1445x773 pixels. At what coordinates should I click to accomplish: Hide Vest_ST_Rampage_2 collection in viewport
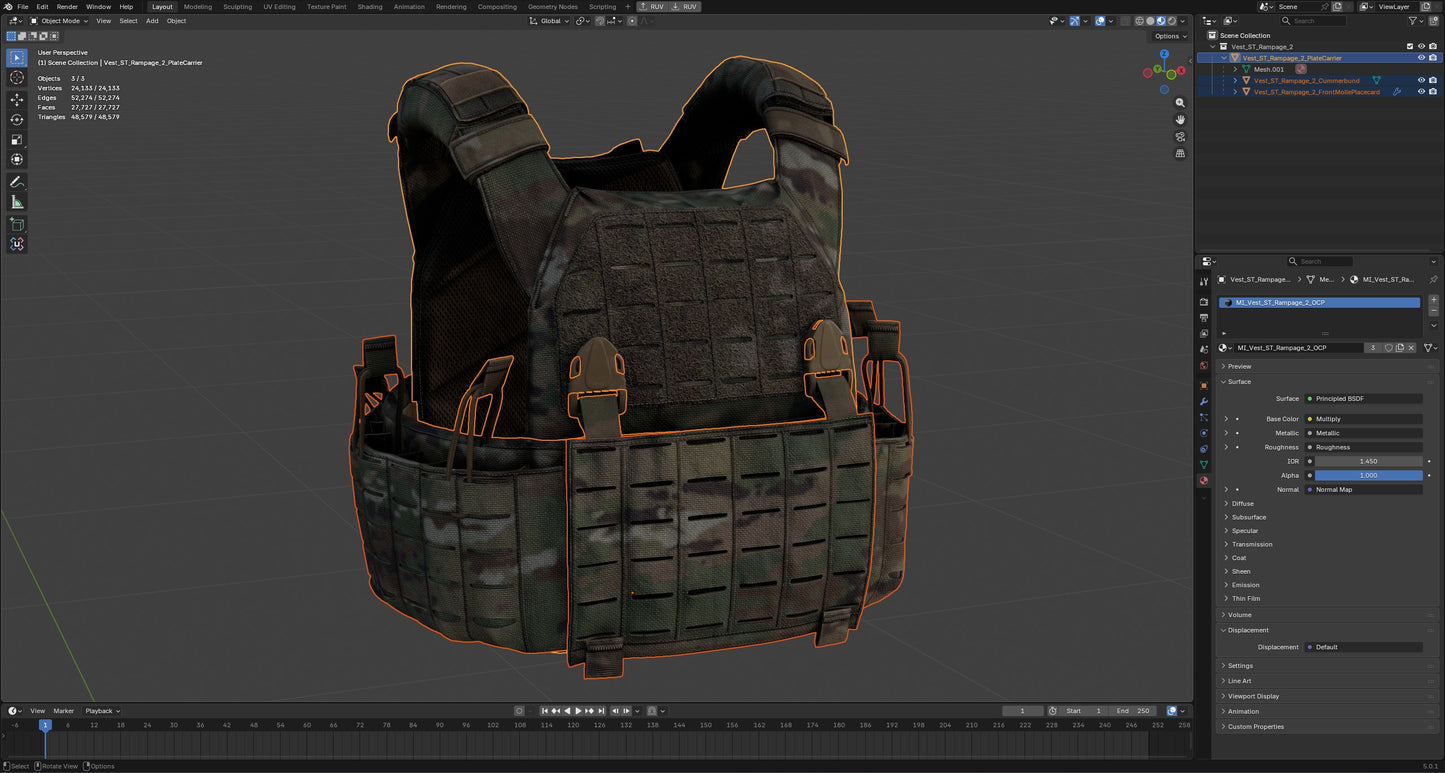tap(1421, 46)
